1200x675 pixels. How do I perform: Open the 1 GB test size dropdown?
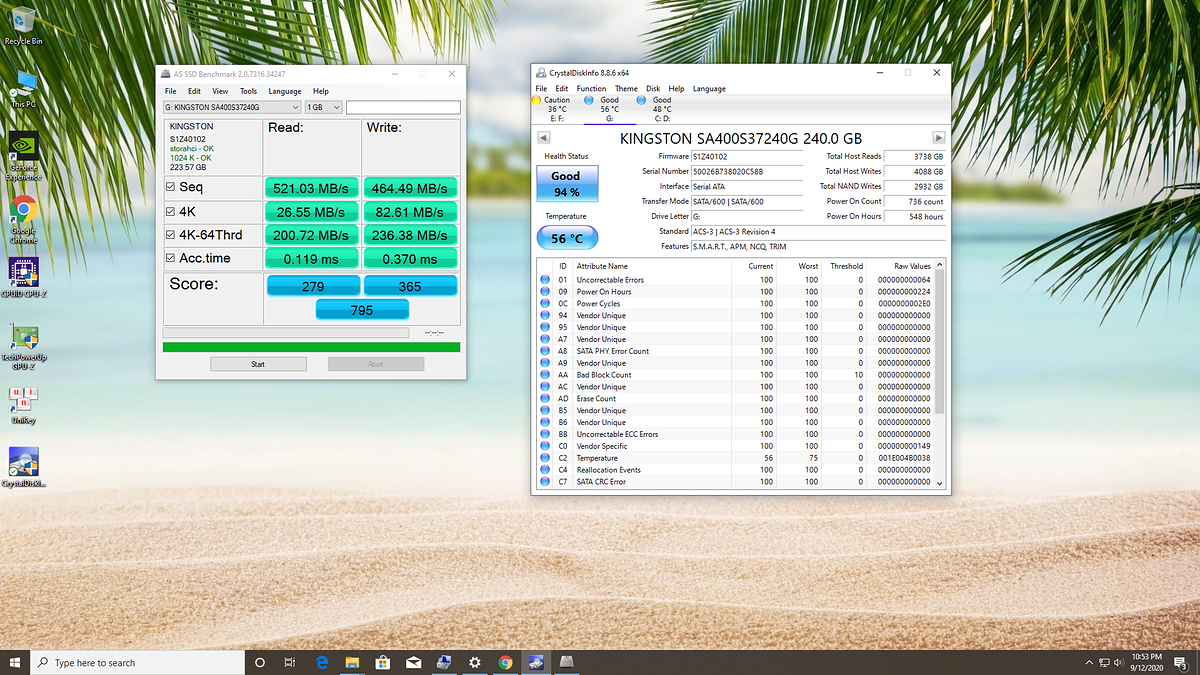(x=323, y=107)
